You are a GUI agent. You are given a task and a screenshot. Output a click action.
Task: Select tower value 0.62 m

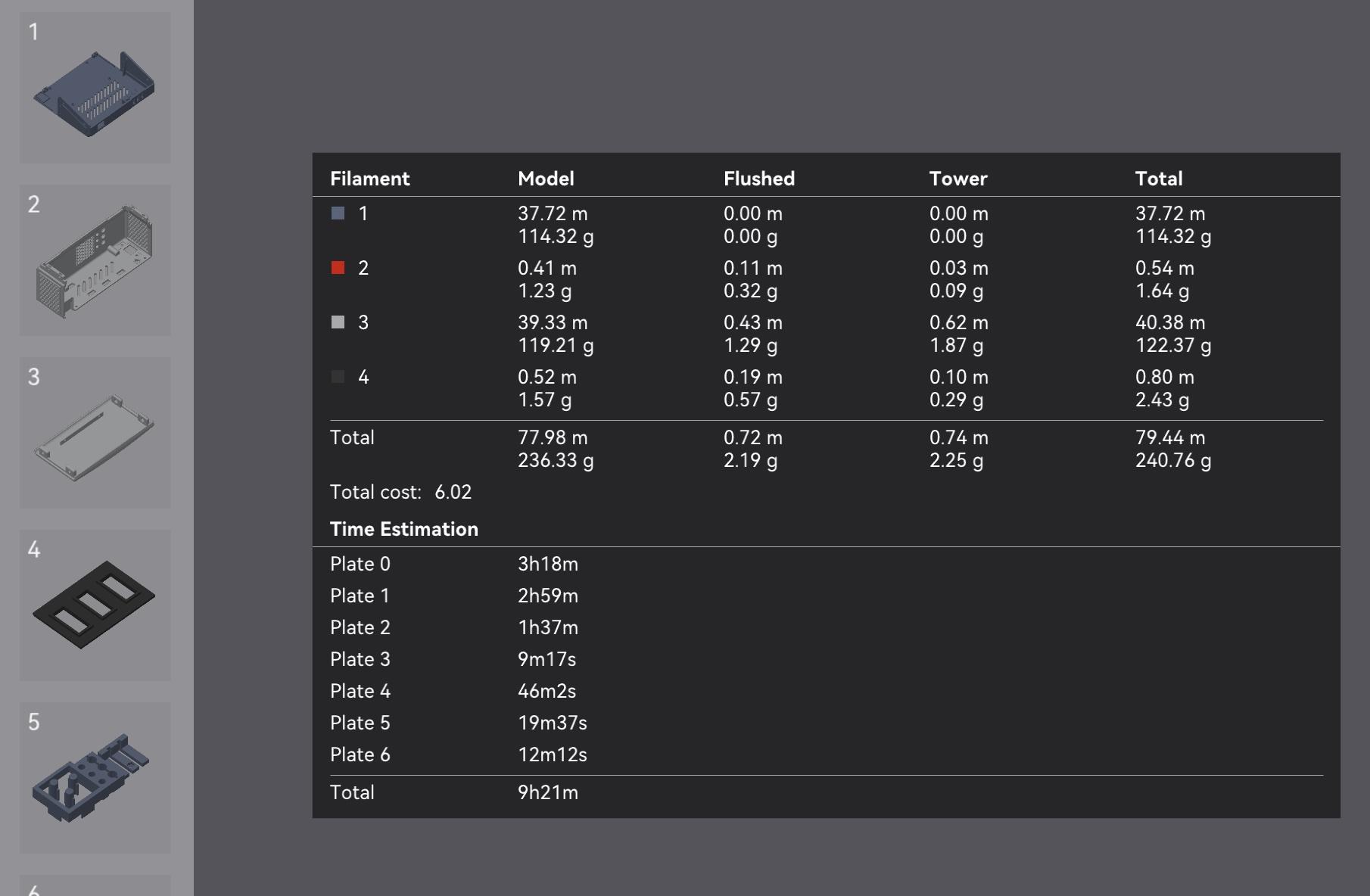click(x=959, y=322)
